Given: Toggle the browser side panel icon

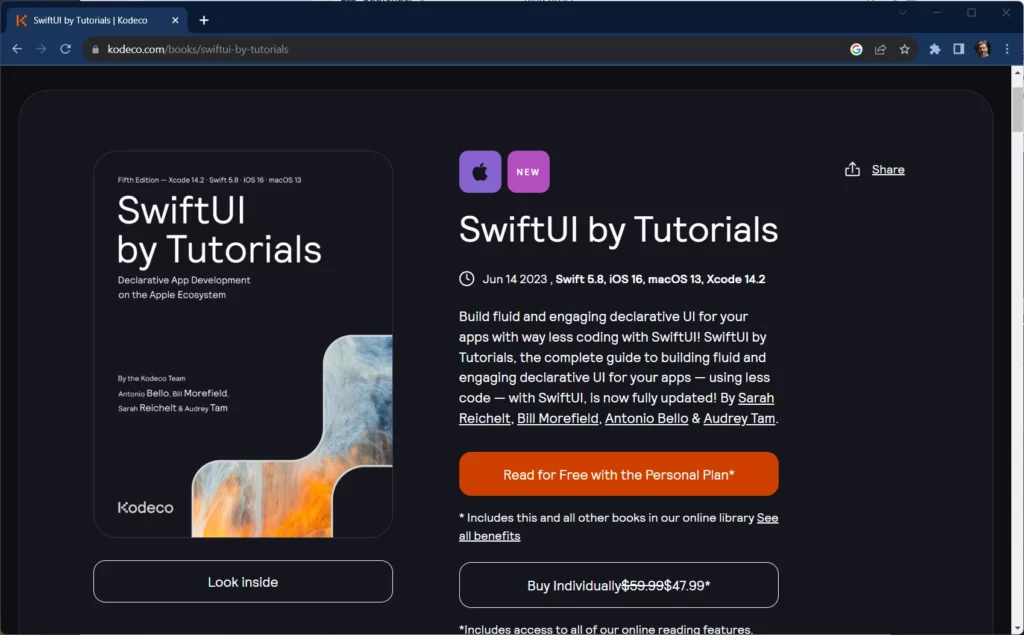Looking at the screenshot, I should [x=959, y=49].
